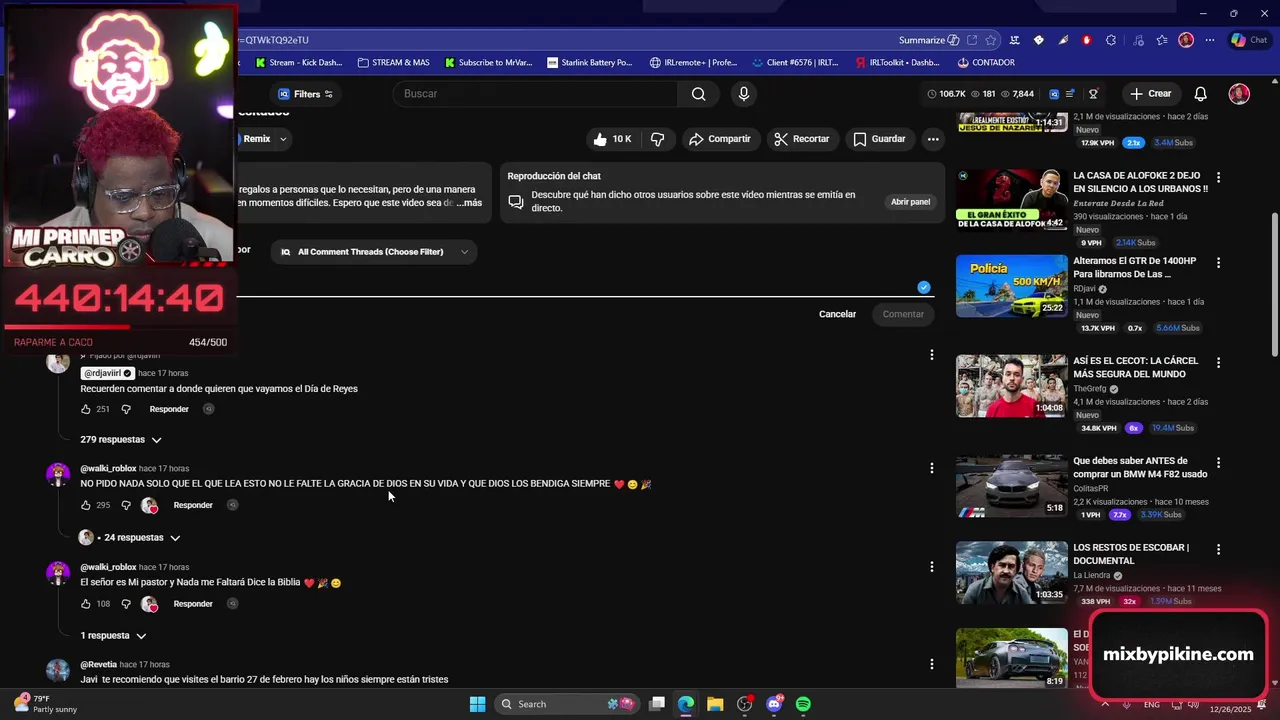Open options for the GTR 1400HP video

[1218, 263]
